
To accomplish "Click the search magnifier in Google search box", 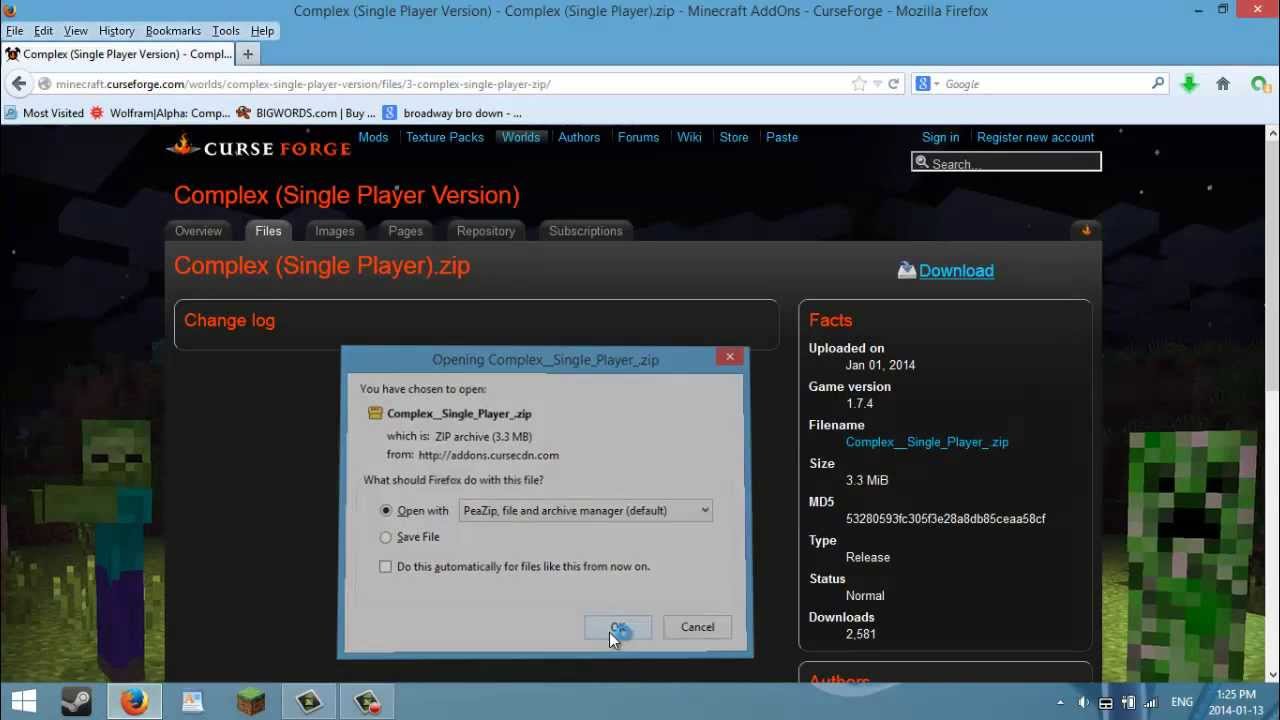I will point(1158,84).
